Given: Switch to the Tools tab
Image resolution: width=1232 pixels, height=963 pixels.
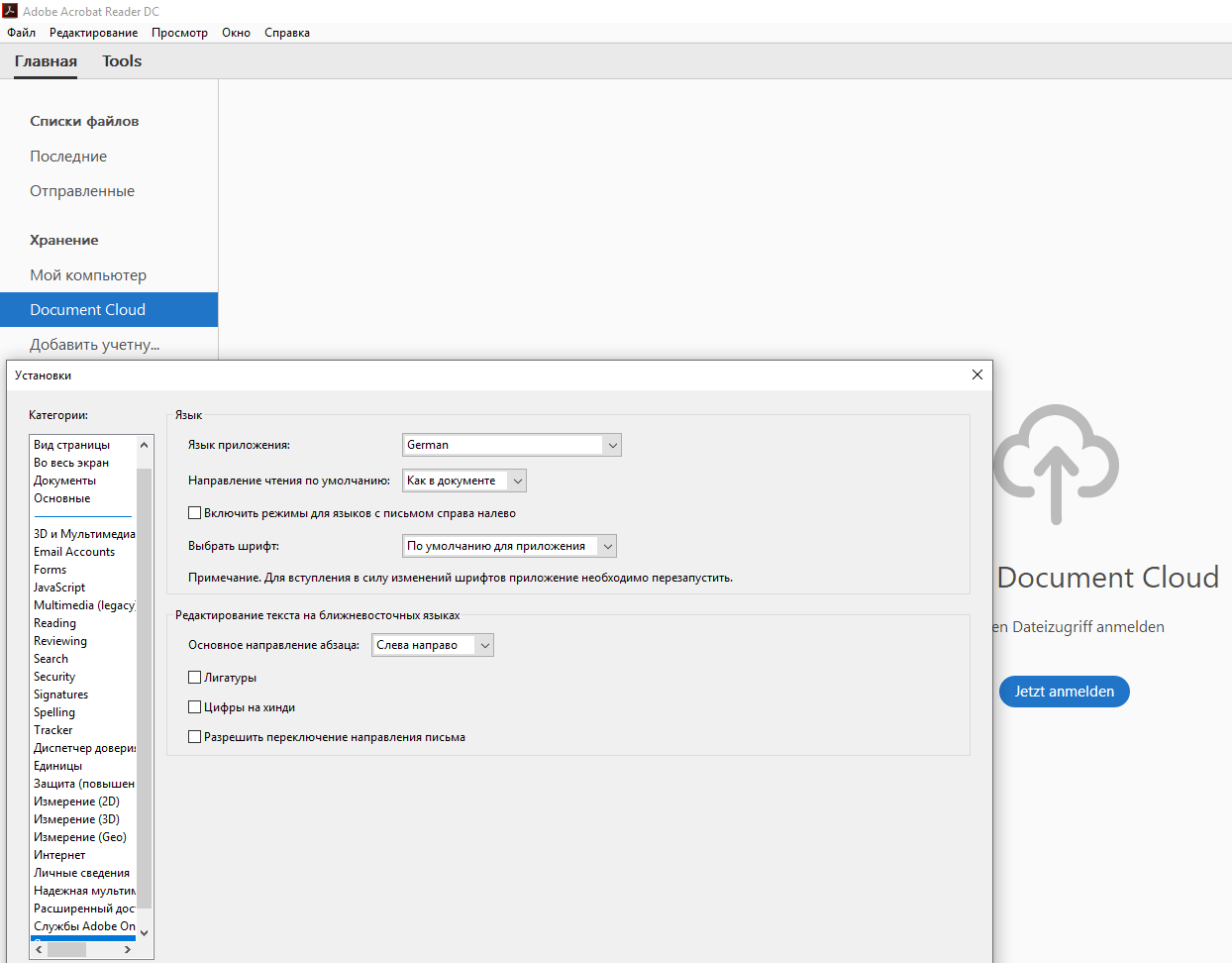Looking at the screenshot, I should tap(122, 61).
